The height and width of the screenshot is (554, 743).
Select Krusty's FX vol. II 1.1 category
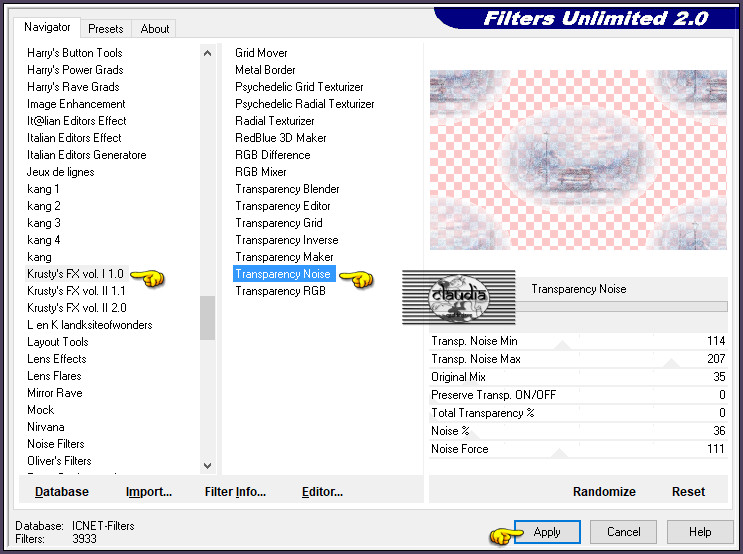[x=76, y=291]
